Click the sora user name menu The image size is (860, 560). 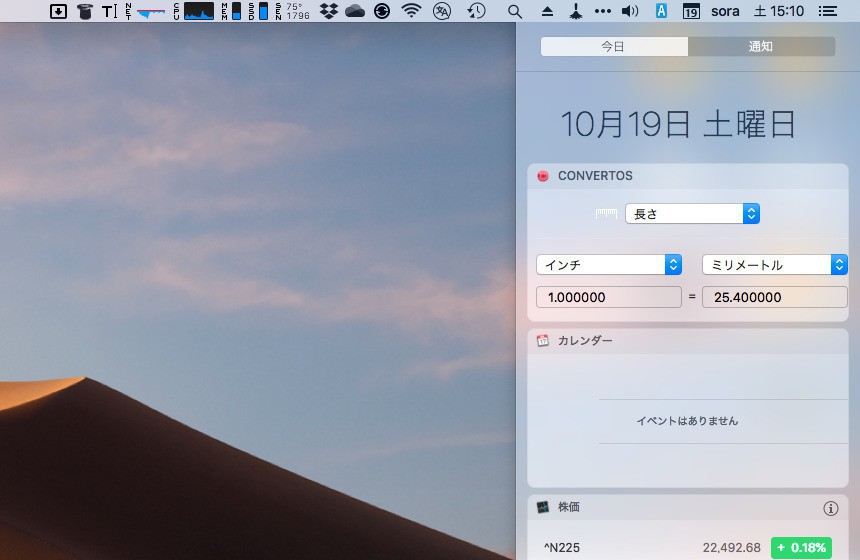(726, 11)
